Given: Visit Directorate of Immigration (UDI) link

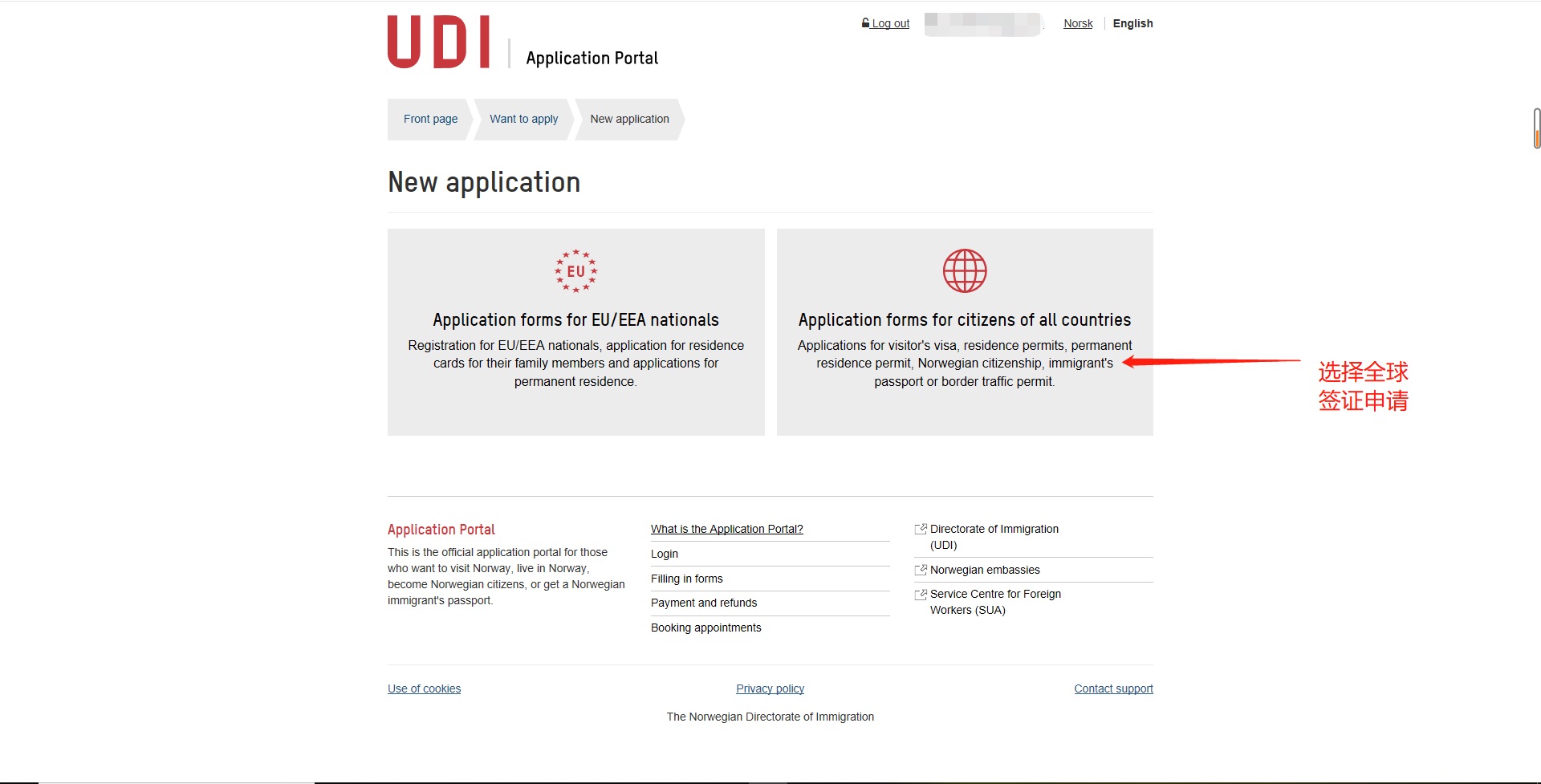Looking at the screenshot, I should [994, 537].
